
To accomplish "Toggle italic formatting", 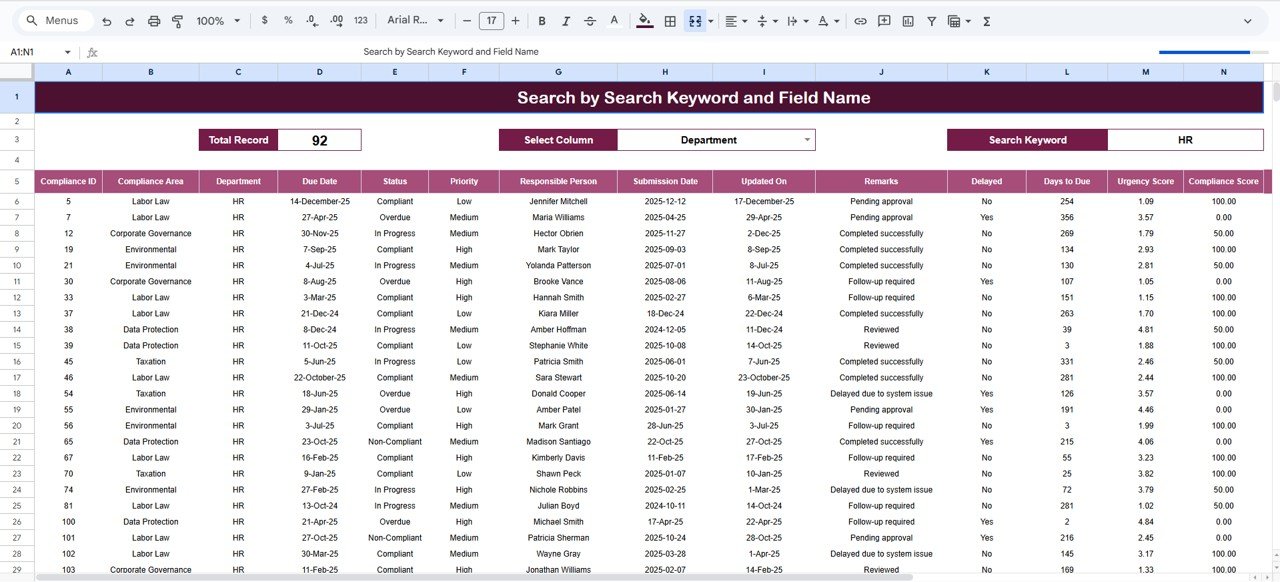I will click(x=565, y=20).
